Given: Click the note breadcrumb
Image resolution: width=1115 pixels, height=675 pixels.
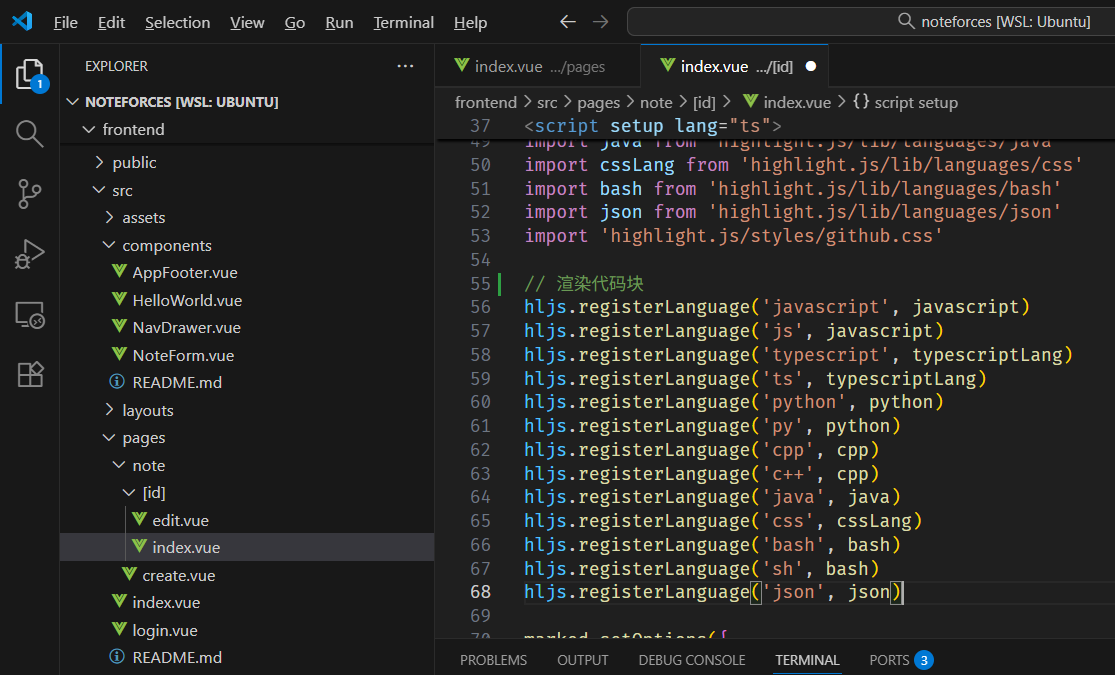Looking at the screenshot, I should click(656, 102).
